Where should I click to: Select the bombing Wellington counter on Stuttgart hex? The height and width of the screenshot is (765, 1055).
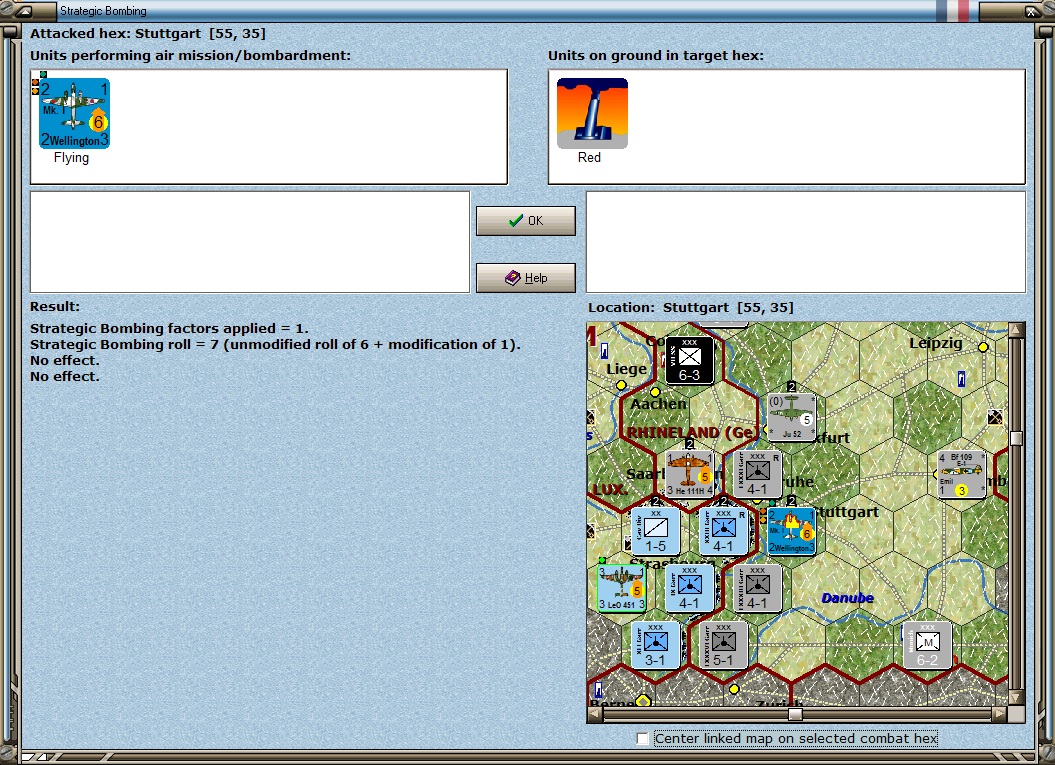pyautogui.click(x=791, y=531)
